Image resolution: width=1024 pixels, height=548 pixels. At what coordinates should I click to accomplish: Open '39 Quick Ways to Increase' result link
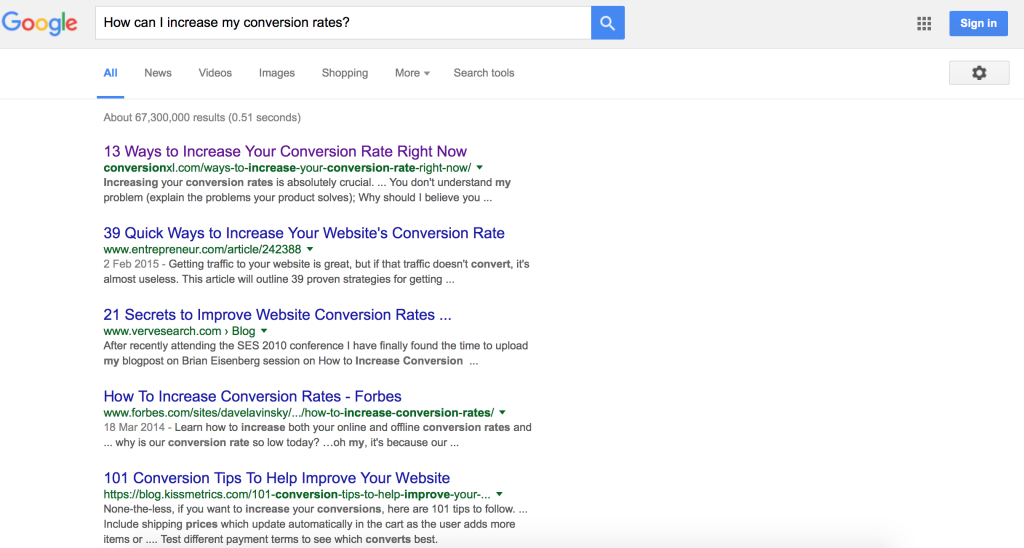(x=304, y=233)
